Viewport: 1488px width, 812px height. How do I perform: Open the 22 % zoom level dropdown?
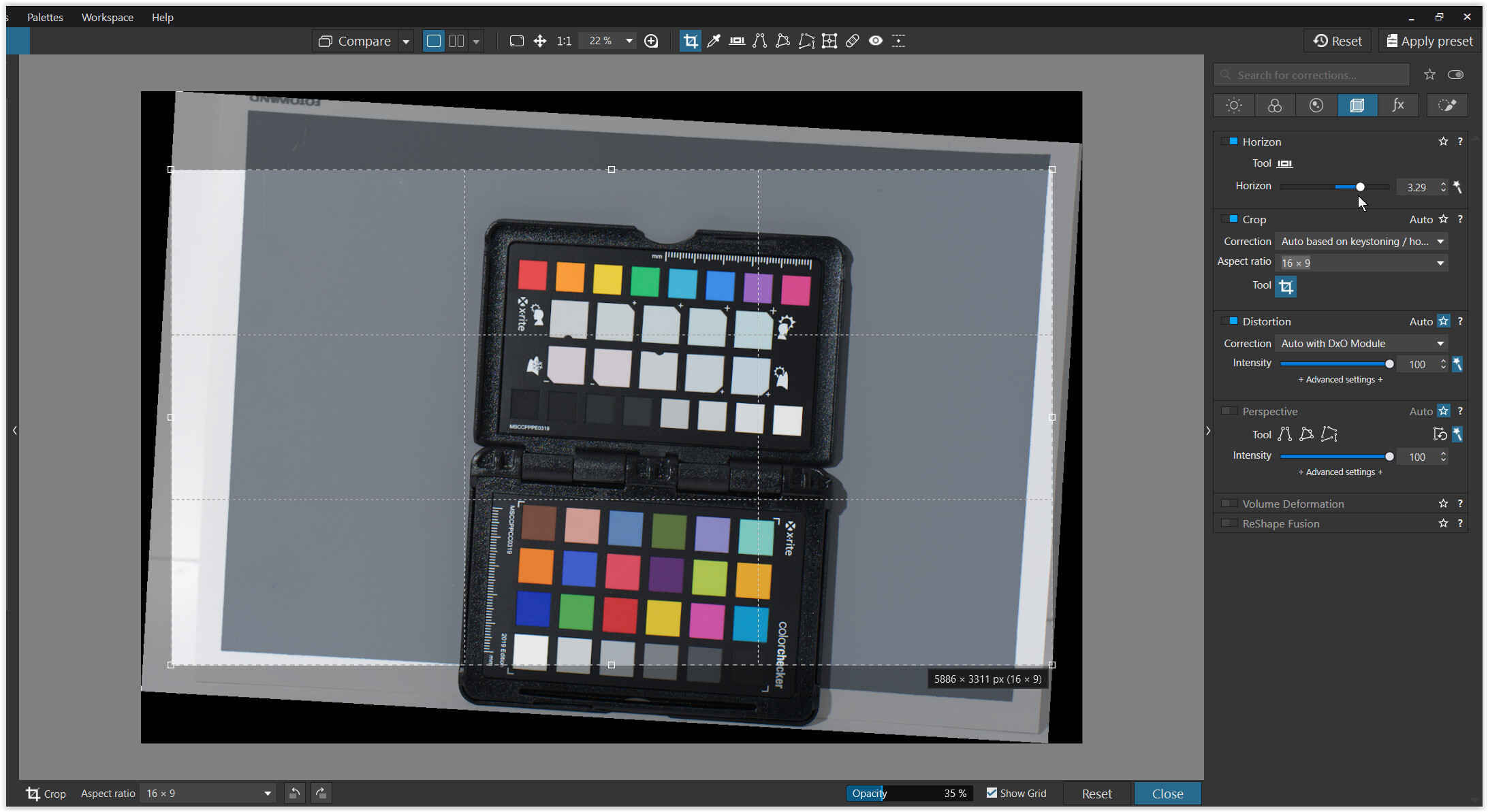click(x=629, y=41)
